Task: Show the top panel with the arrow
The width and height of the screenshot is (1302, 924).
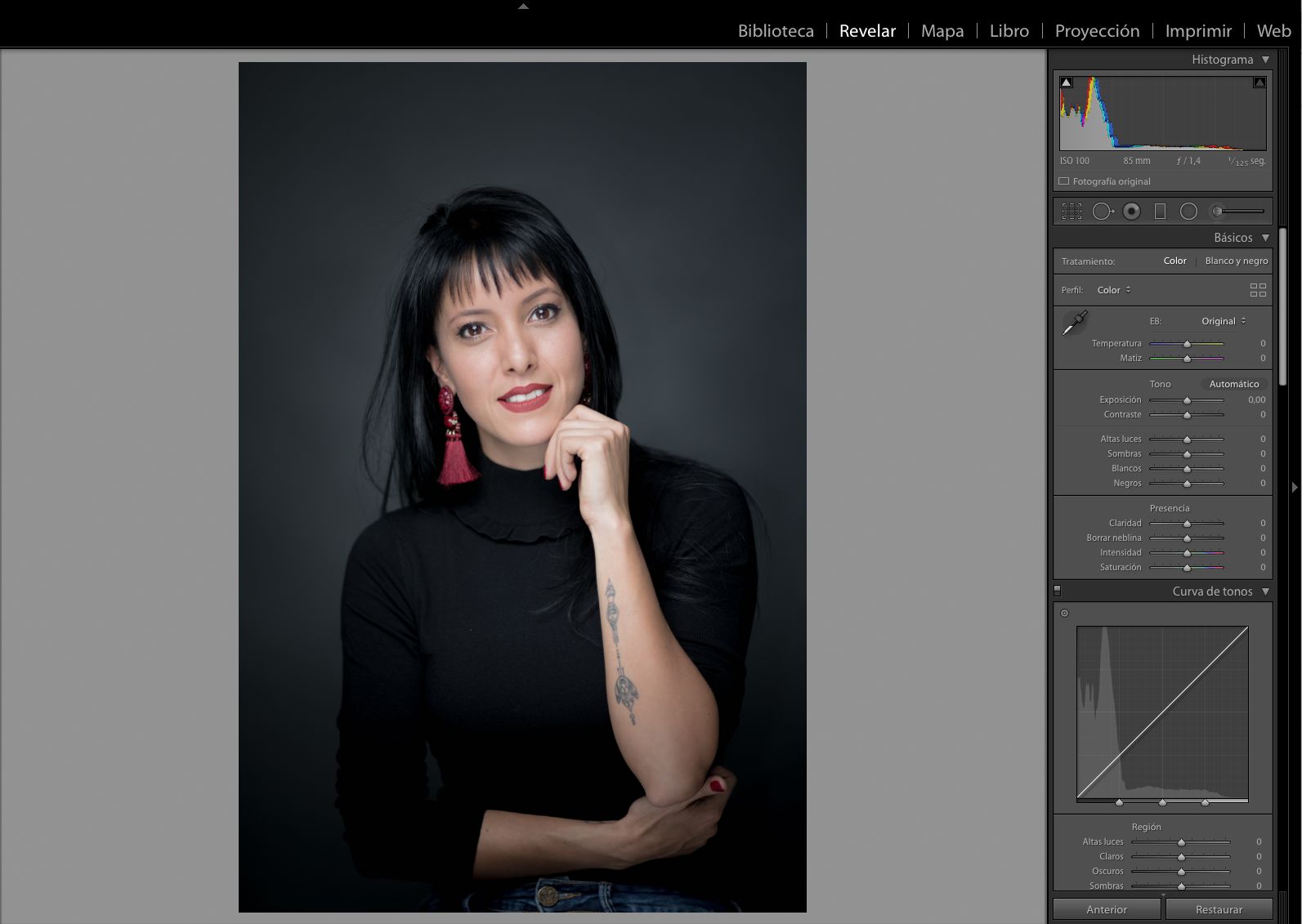Action: [x=523, y=6]
